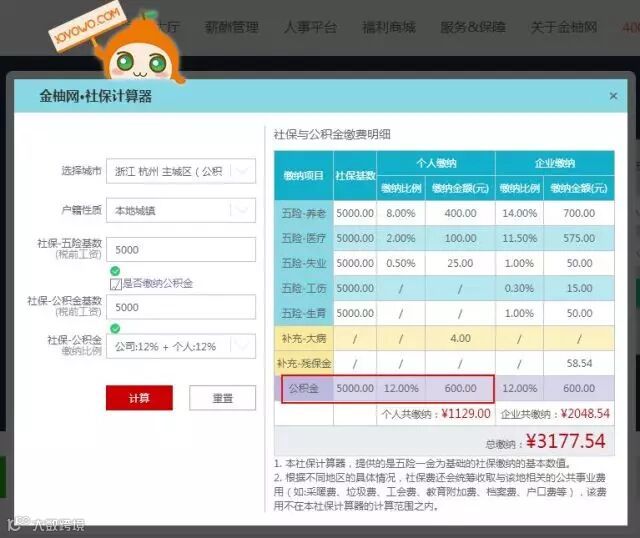The width and height of the screenshot is (640, 538).
Task: Open the 户籍性质 dropdown
Action: (x=181, y=210)
